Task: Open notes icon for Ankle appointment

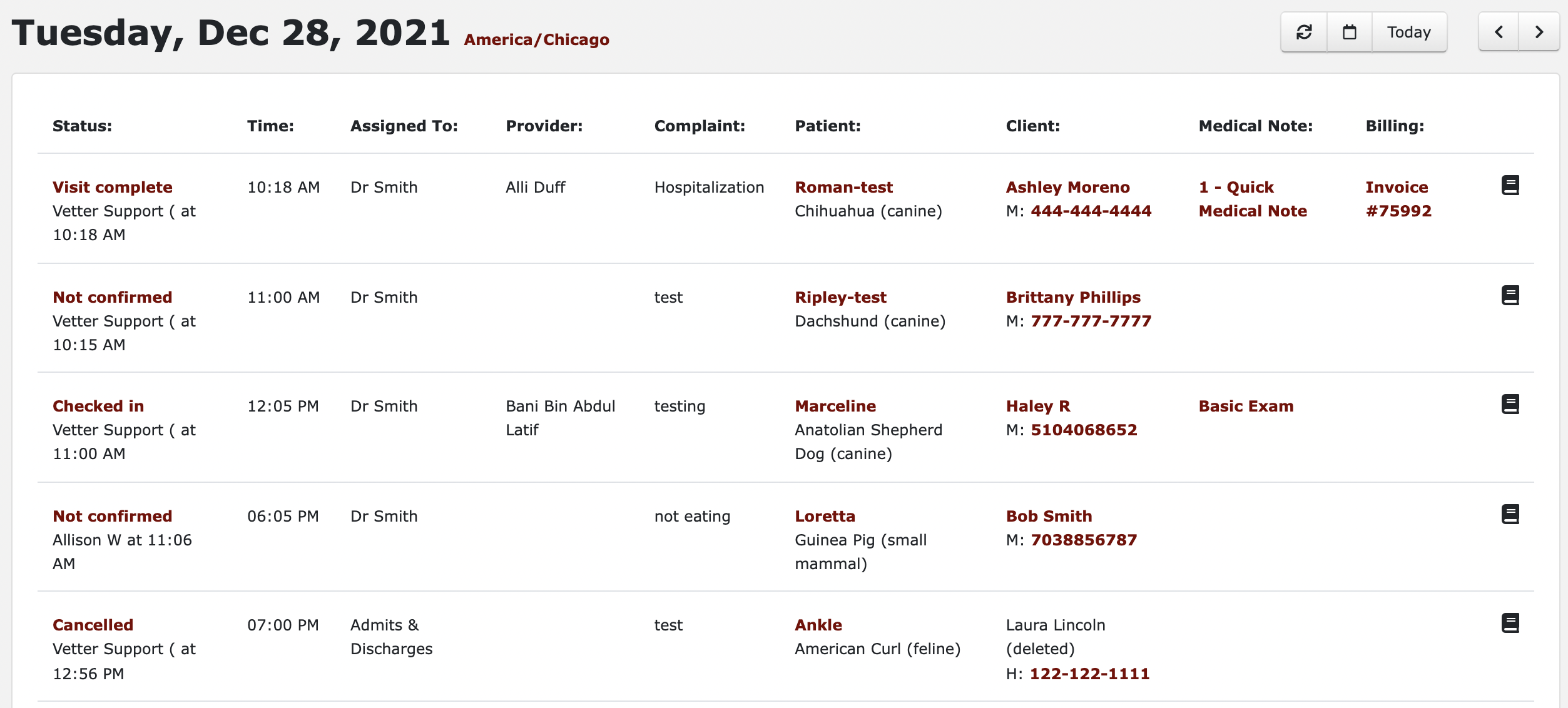Action: [1510, 623]
